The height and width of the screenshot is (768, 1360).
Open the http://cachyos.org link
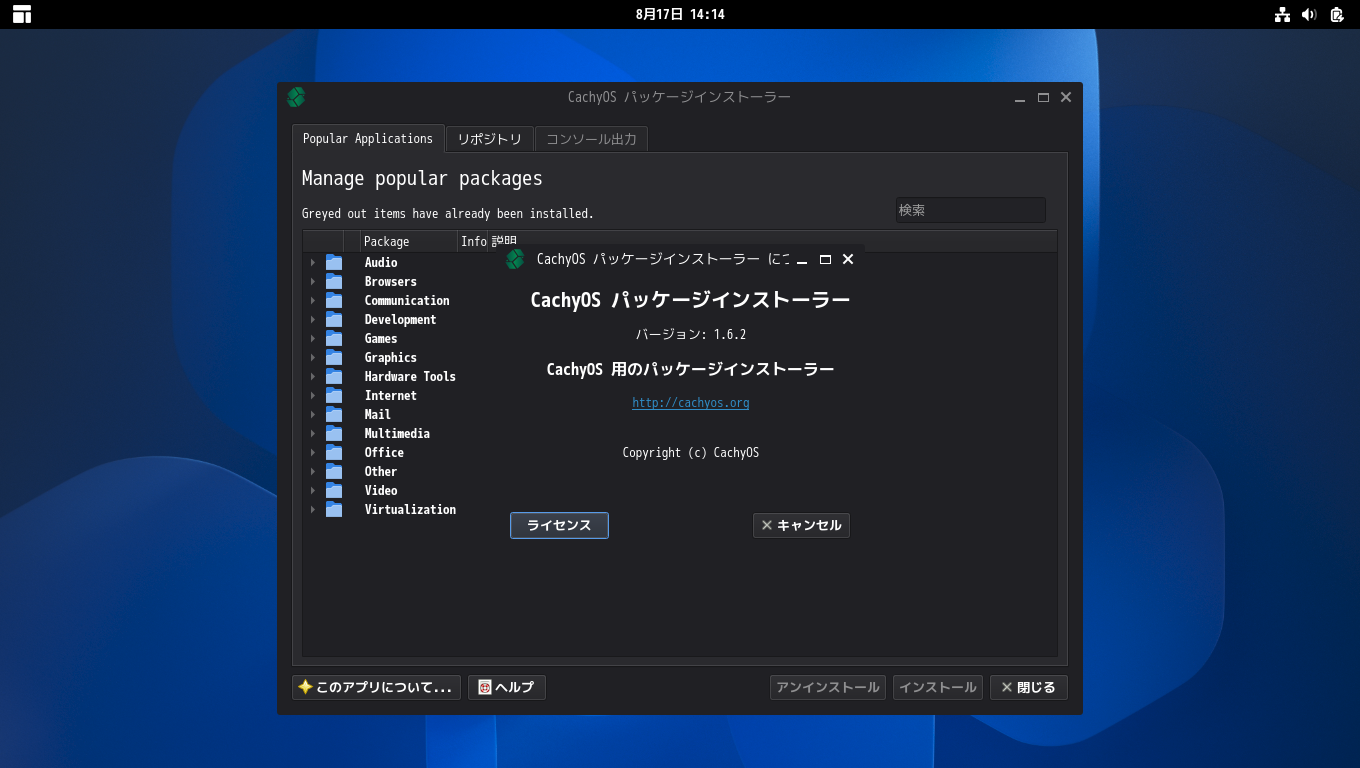690,402
